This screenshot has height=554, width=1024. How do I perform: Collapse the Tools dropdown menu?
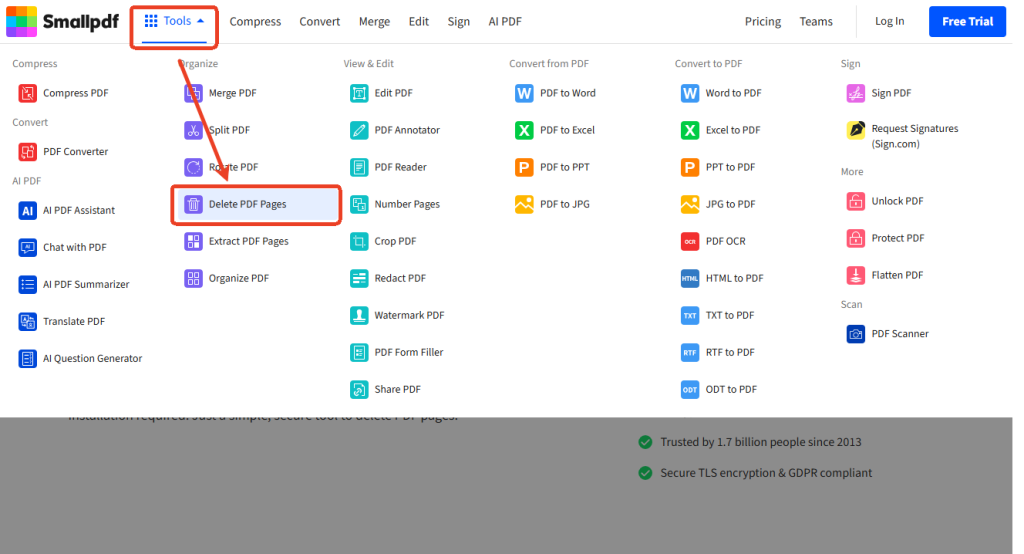click(174, 21)
